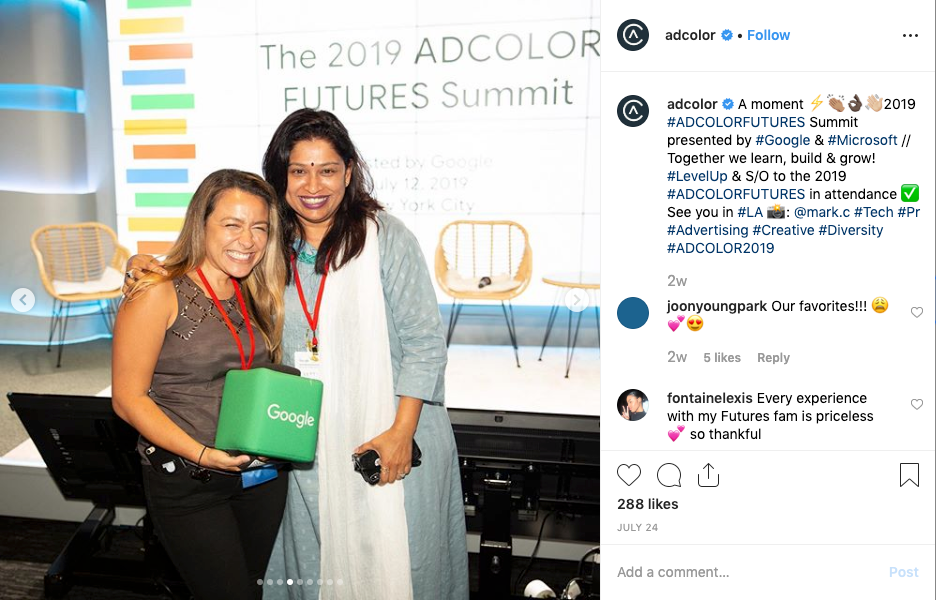Like fontainelexis's comment heart

(x=916, y=404)
